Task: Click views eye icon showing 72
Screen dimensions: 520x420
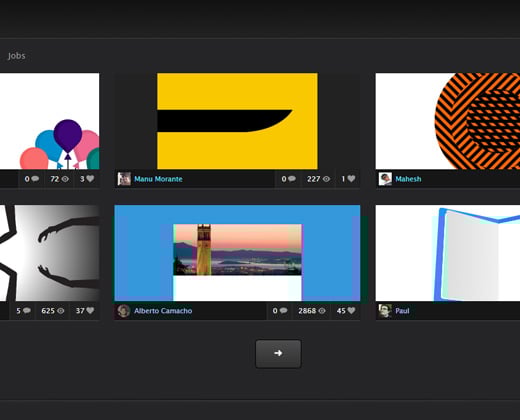Action: 65,179
